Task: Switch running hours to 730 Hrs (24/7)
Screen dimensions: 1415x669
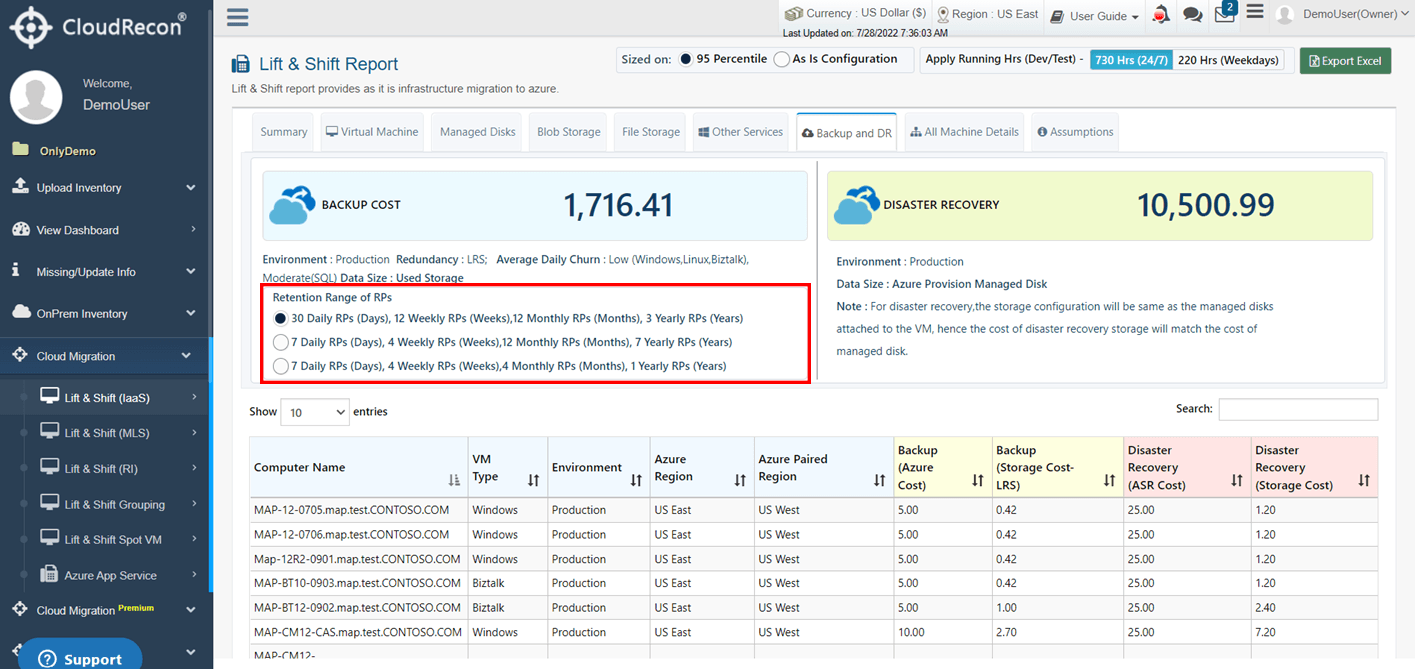Action: [x=1130, y=60]
